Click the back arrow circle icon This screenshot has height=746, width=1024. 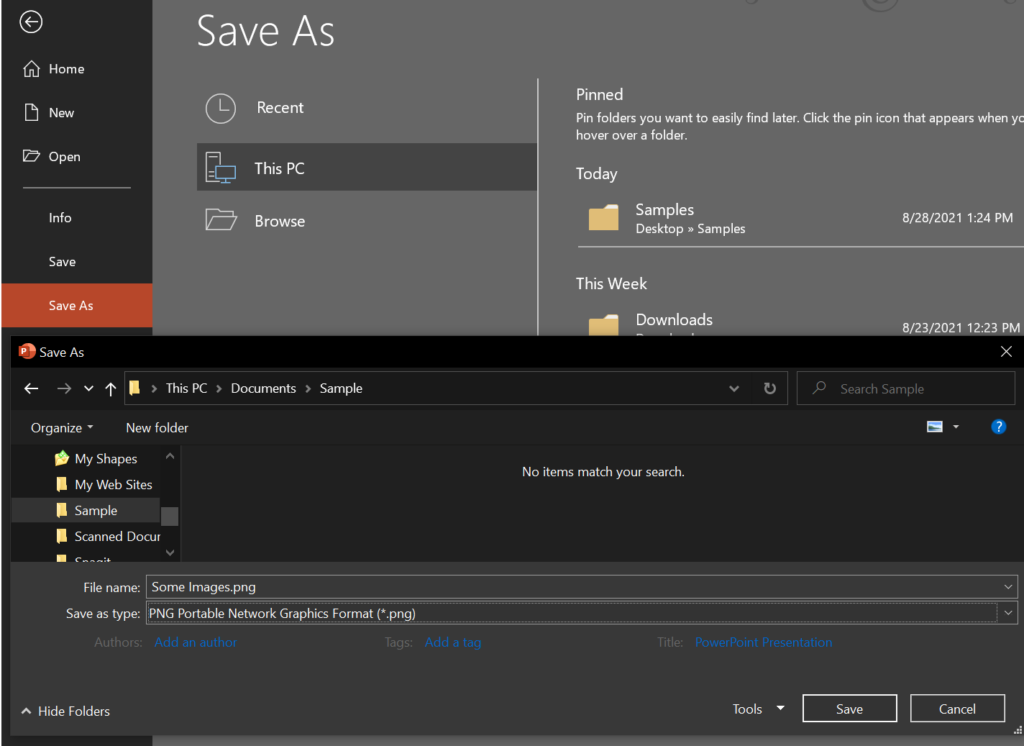(x=31, y=22)
